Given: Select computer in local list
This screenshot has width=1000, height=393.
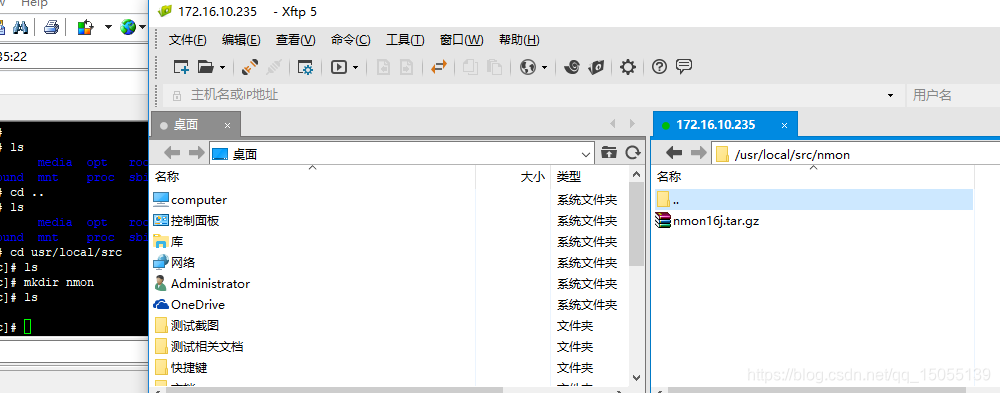Looking at the screenshot, I should tap(199, 200).
